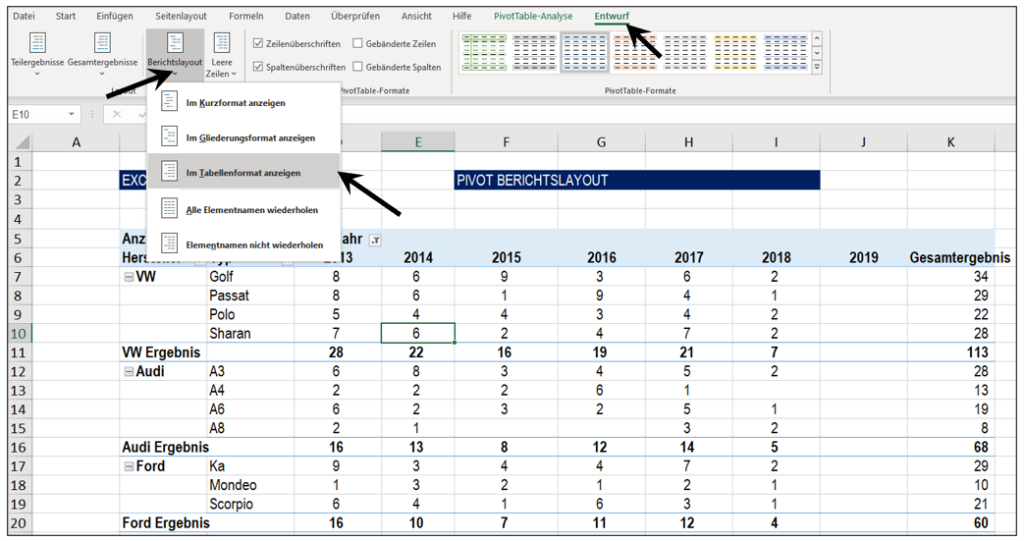This screenshot has height=541, width=1024.
Task: Click the Name Box showing E10
Action: [x=37, y=114]
